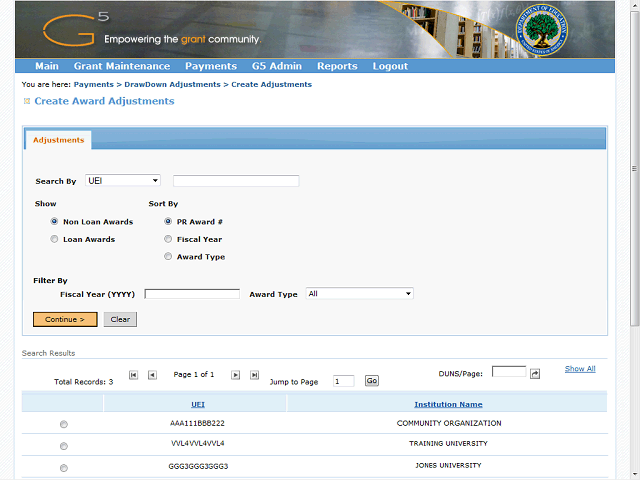This screenshot has height=480, width=640.
Task: Select the AAA111BBB222 result row
Action: pos(64,424)
